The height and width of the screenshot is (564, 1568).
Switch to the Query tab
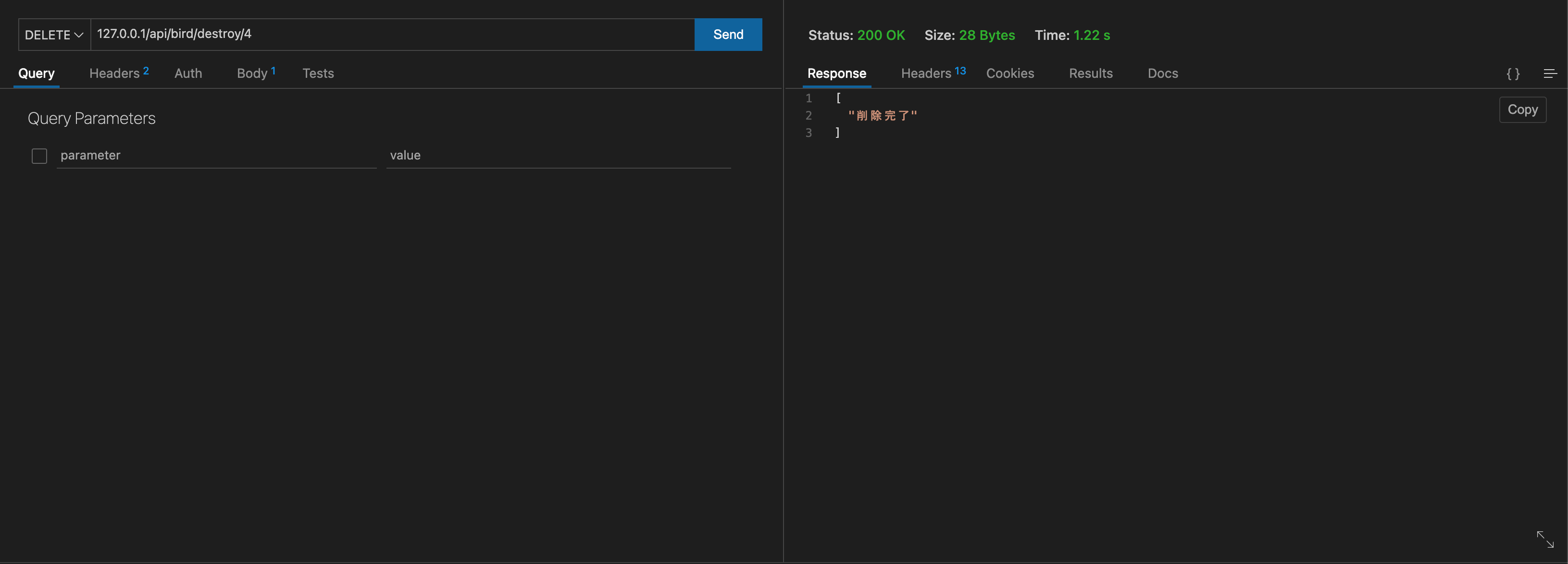click(x=37, y=73)
